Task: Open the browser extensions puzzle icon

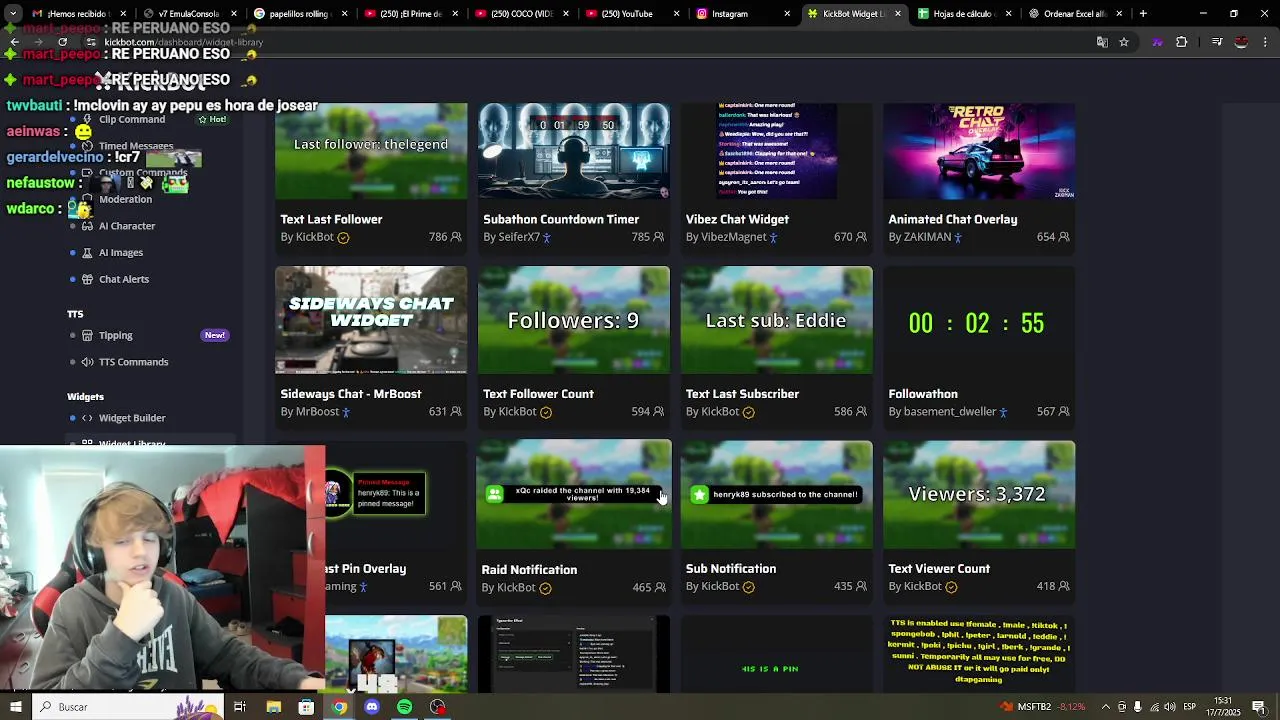Action: [x=1182, y=42]
